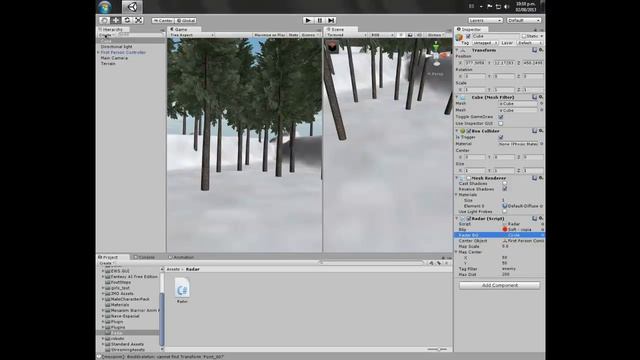Open the Radar C# script asset
The width and height of the screenshot is (640, 360).
[182, 291]
